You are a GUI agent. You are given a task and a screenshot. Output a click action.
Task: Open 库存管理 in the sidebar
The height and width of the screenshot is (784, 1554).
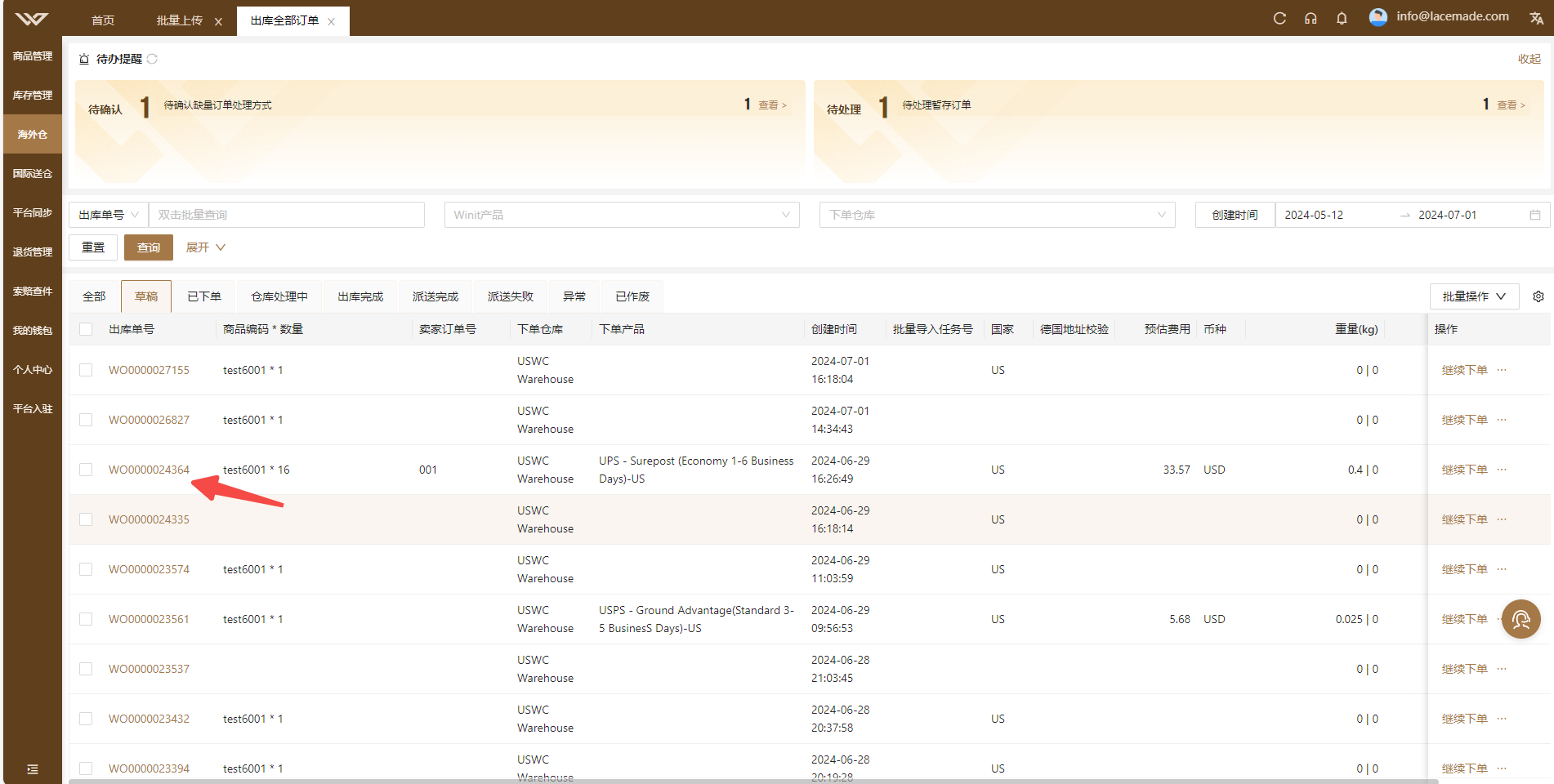pyautogui.click(x=33, y=96)
